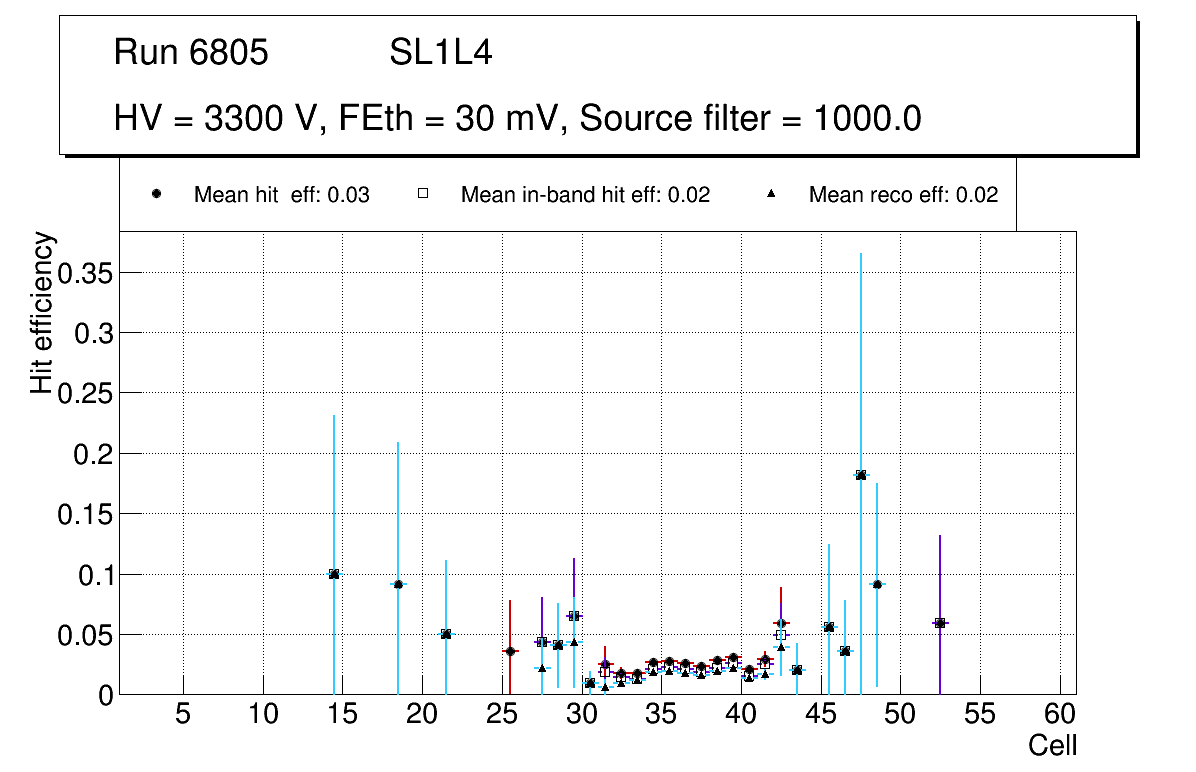Click the open square legend marker
The height and width of the screenshot is (772, 1196).
click(x=422, y=194)
